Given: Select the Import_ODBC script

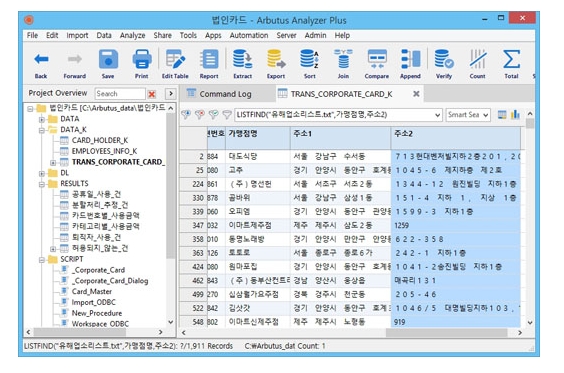Looking at the screenshot, I should point(93,302).
